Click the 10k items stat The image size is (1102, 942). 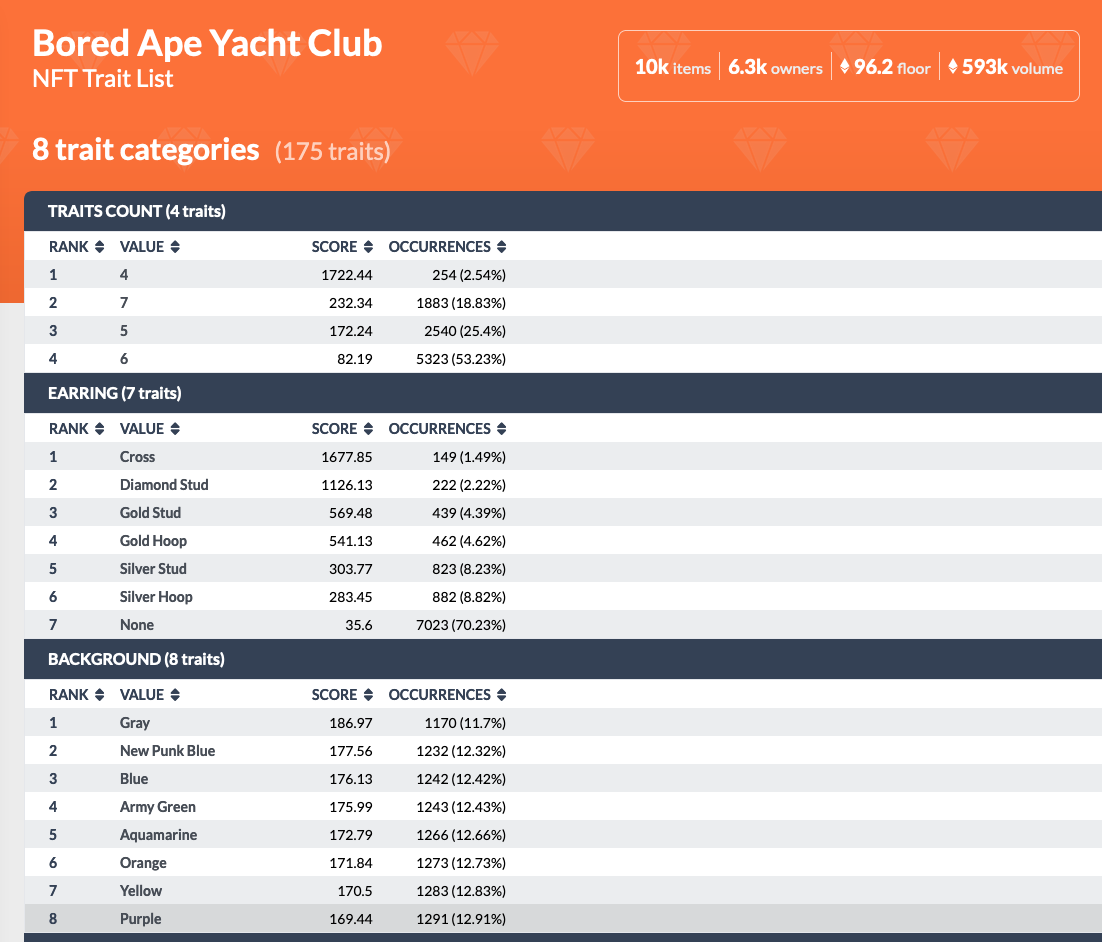(673, 68)
